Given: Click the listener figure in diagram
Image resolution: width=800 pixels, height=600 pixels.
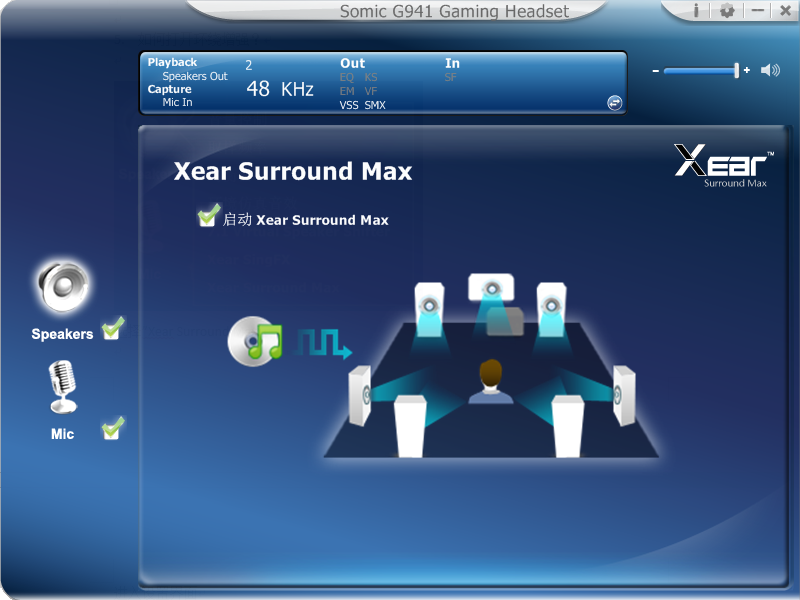Looking at the screenshot, I should pos(491,381).
